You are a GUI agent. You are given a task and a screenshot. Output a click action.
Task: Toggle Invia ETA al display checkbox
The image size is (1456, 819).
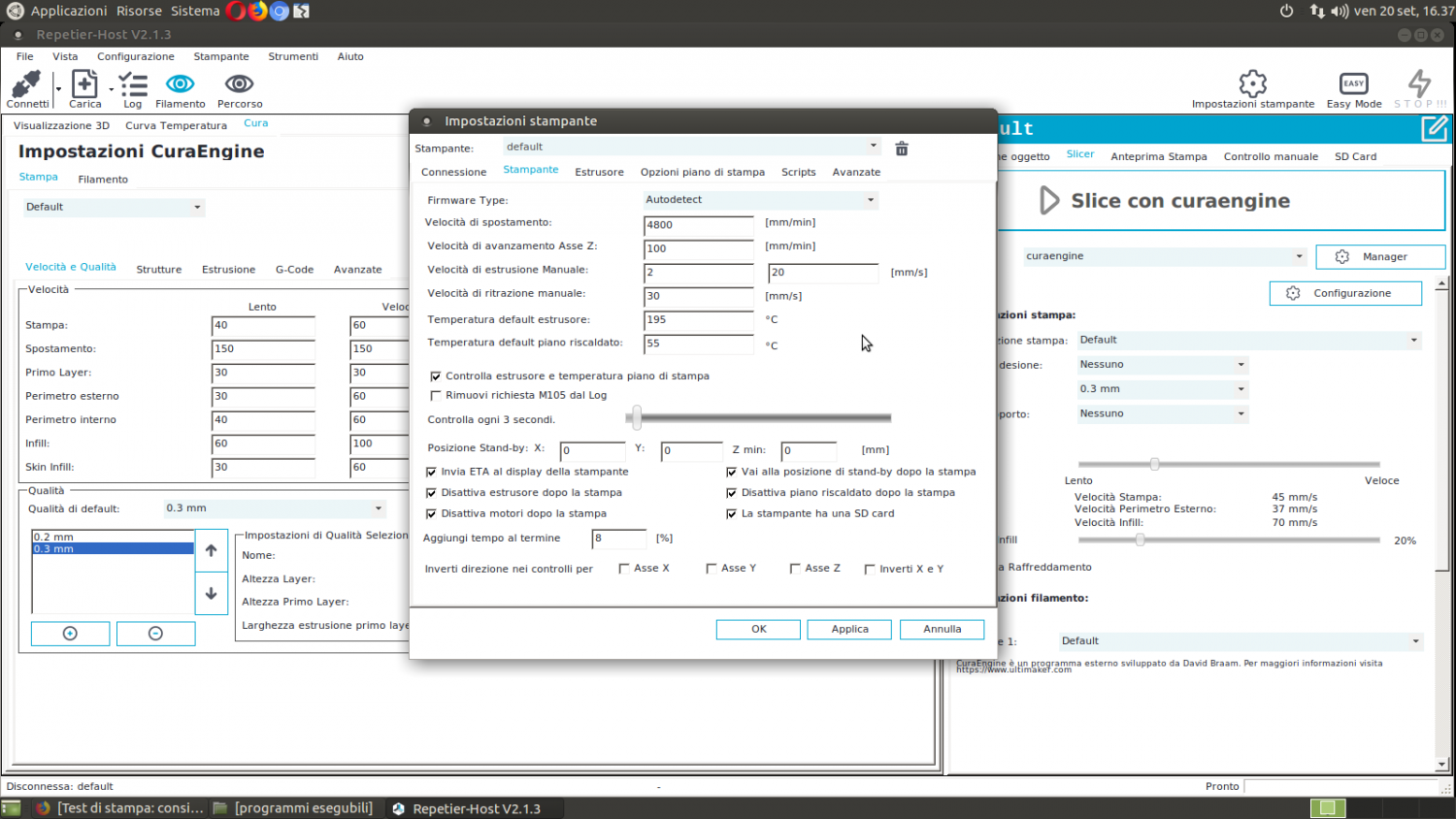(x=431, y=472)
